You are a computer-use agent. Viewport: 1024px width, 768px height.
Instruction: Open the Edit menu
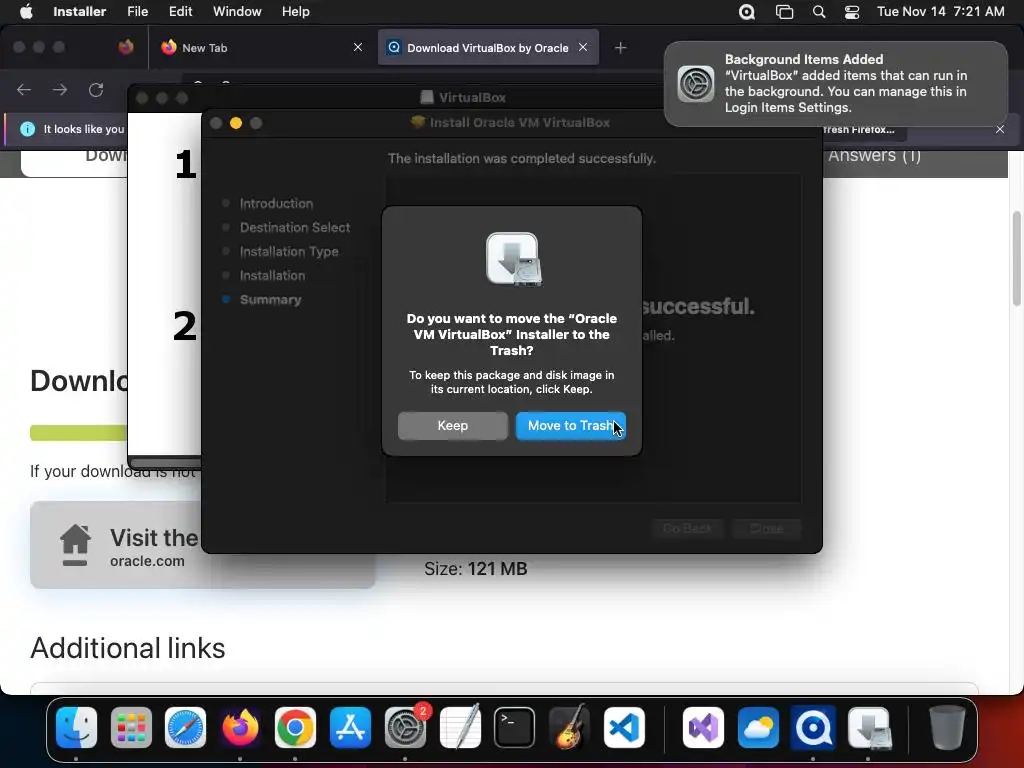pos(180,12)
